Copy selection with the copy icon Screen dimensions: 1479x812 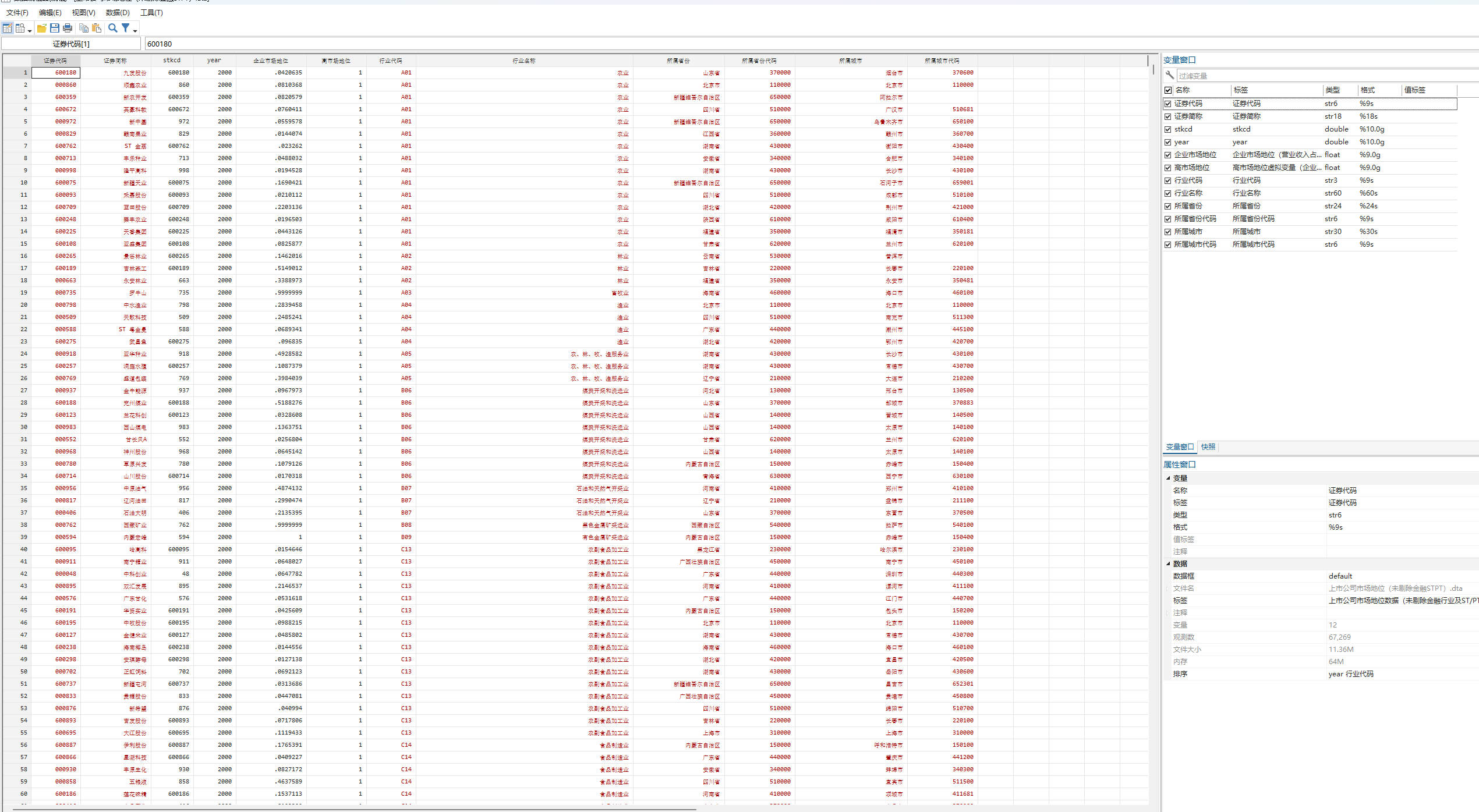(83, 28)
